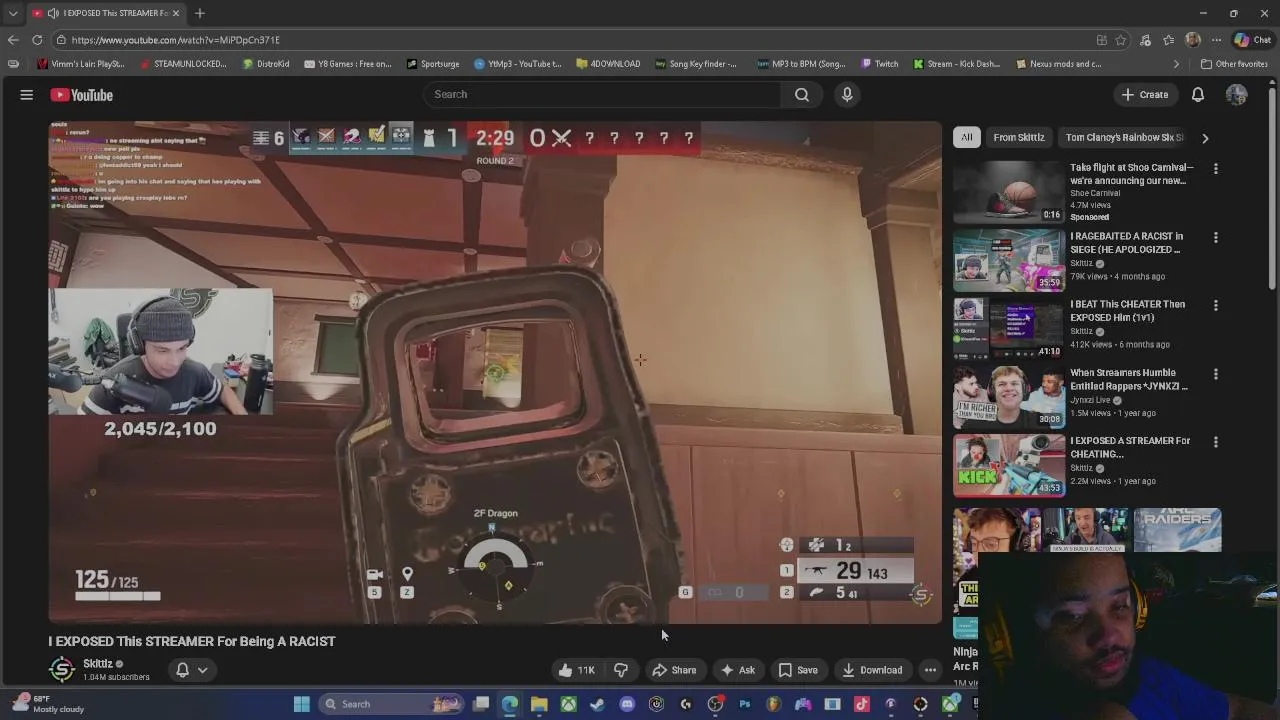
Task: Start voice search with microphone icon
Action: [x=847, y=94]
